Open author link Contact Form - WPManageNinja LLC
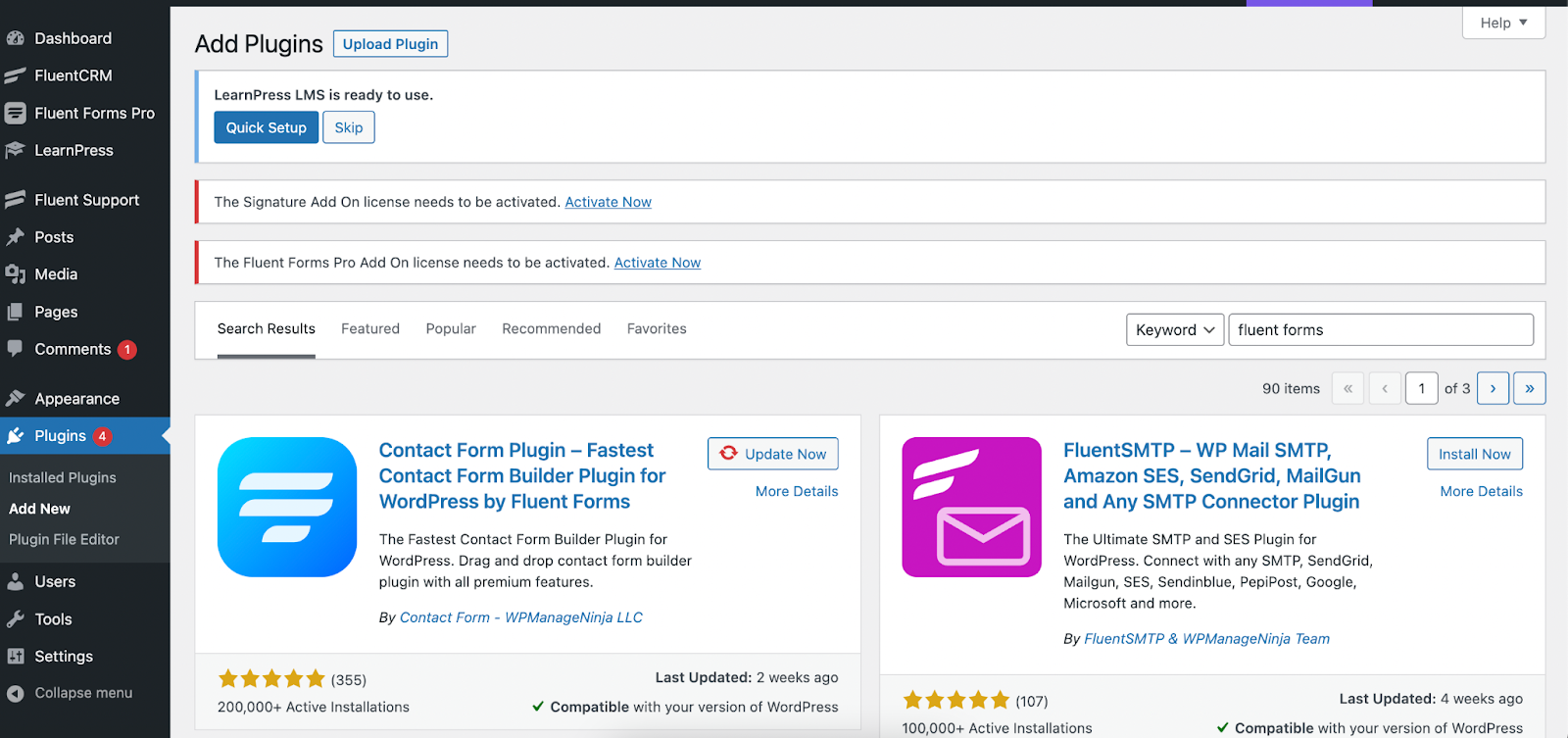The width and height of the screenshot is (1568, 738). pyautogui.click(x=521, y=617)
